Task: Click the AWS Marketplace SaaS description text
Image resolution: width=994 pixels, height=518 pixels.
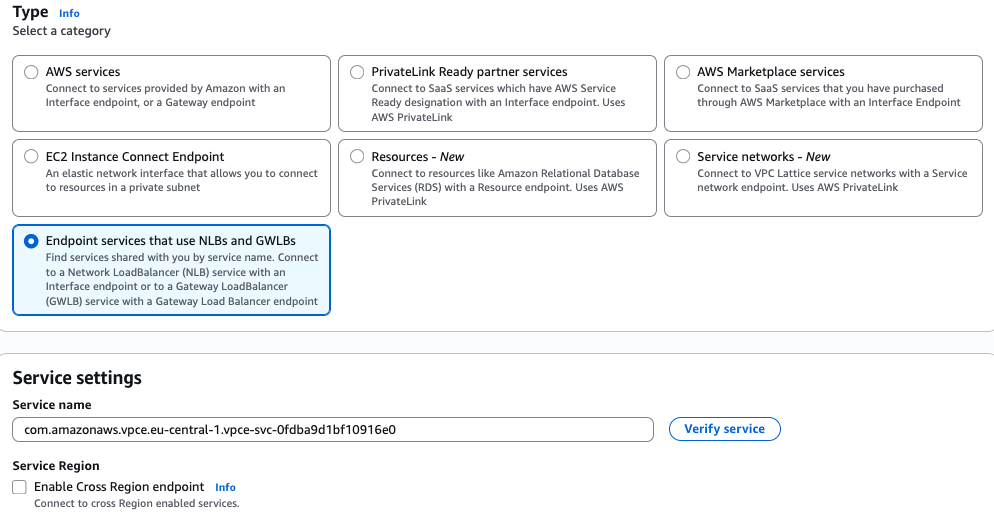Action: pos(828,95)
